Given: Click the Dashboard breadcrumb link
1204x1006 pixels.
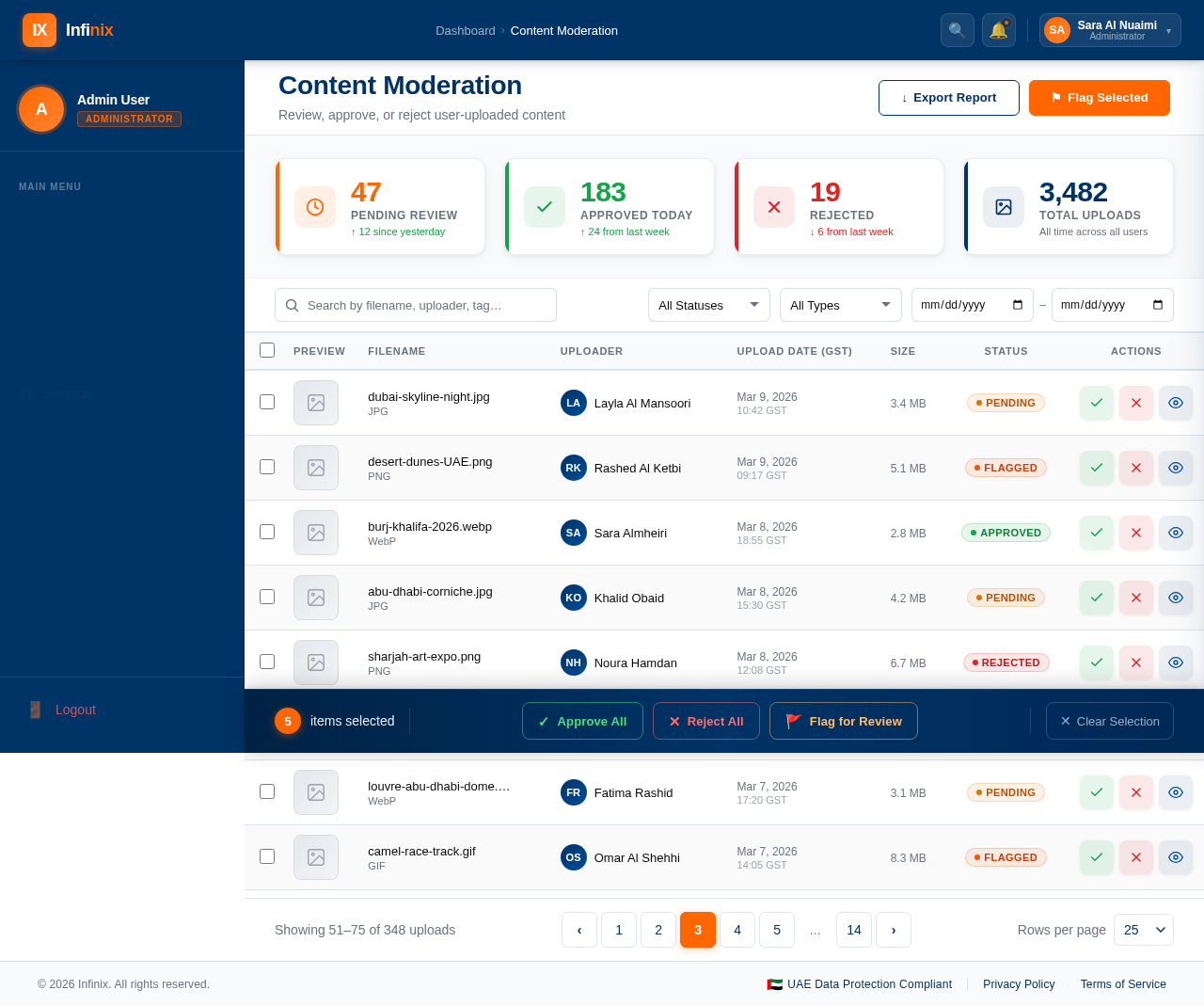Looking at the screenshot, I should 465,30.
